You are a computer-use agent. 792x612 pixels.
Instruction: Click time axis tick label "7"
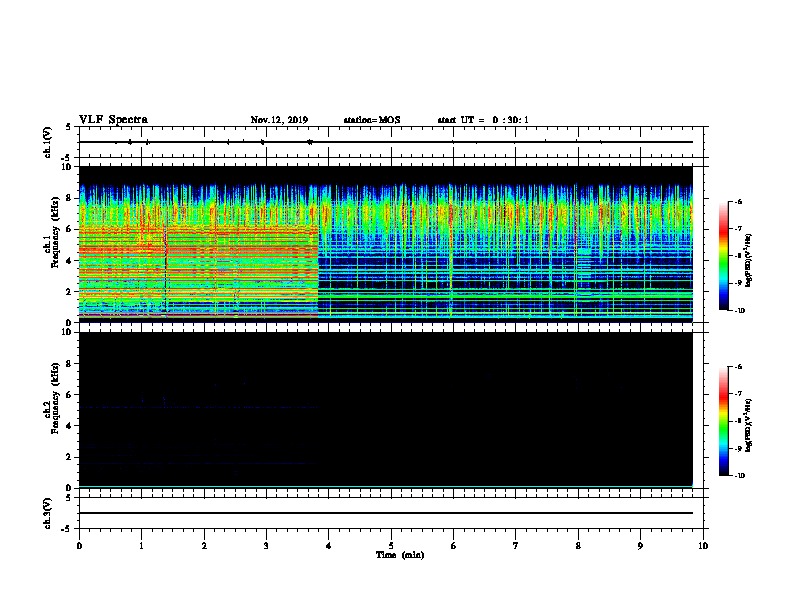(x=516, y=545)
